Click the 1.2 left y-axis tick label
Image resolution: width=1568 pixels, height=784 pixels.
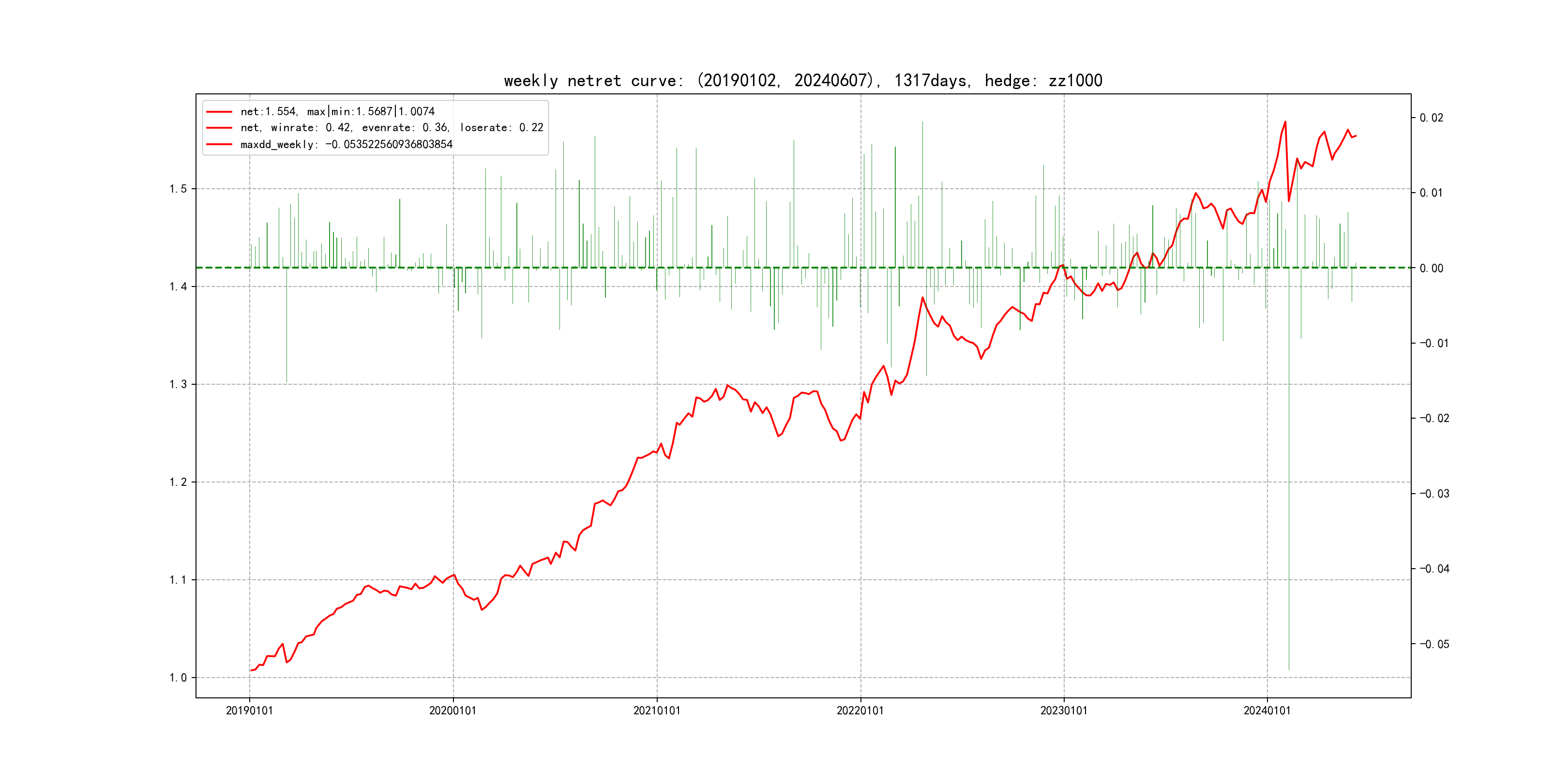tap(179, 482)
